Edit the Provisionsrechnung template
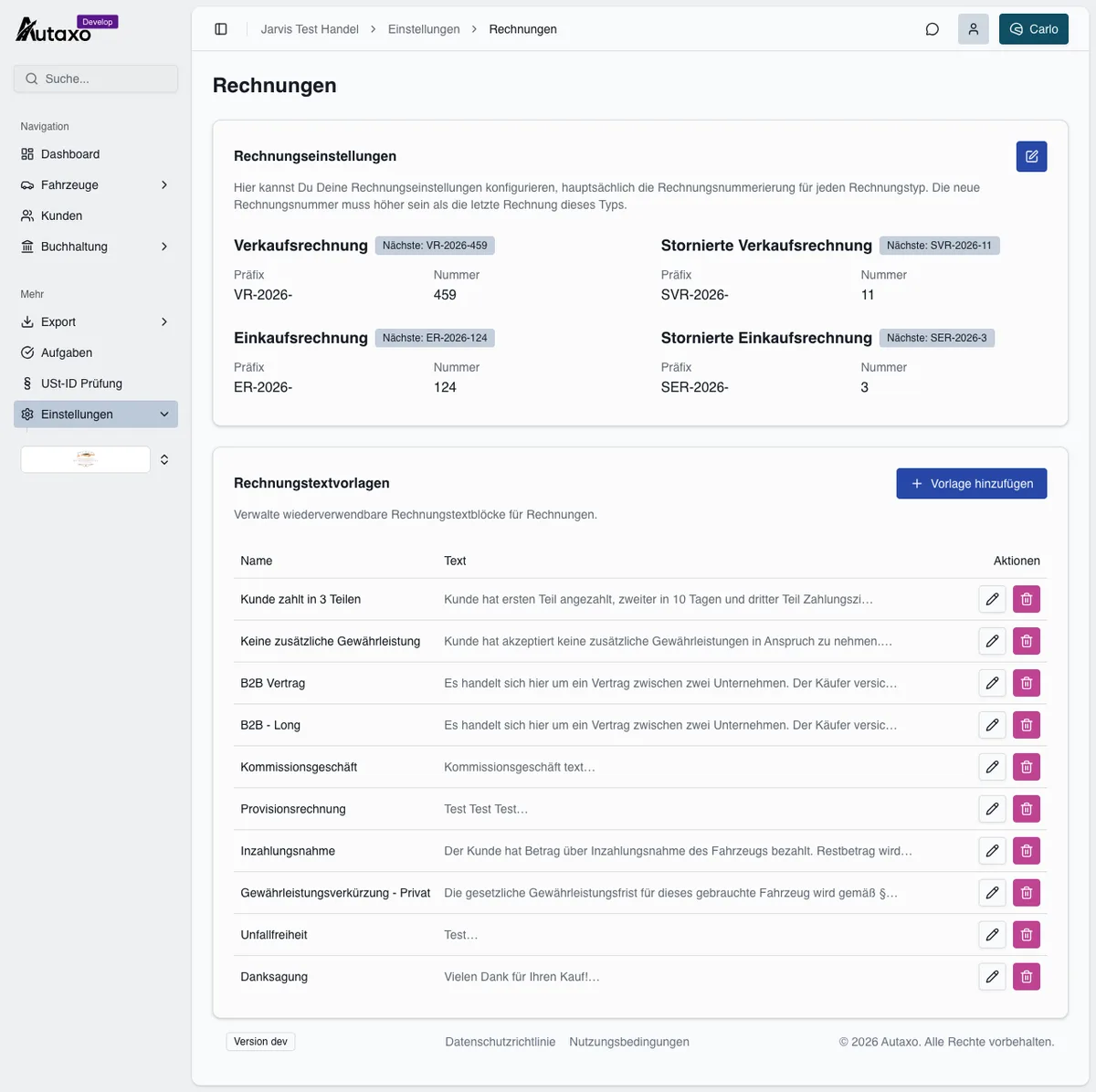This screenshot has width=1096, height=1092. point(992,809)
